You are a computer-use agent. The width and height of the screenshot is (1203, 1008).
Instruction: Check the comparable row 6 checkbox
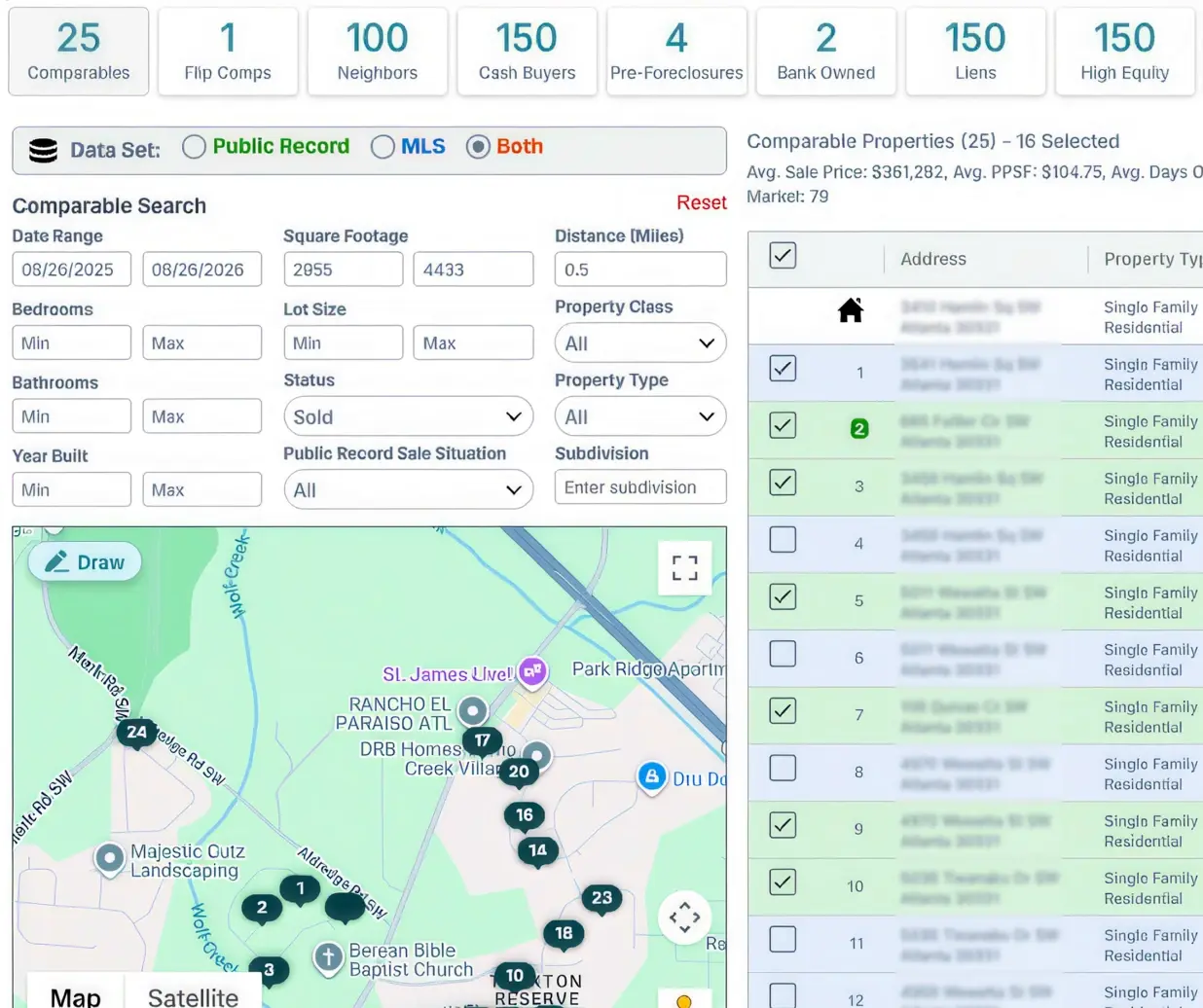pyautogui.click(x=783, y=654)
